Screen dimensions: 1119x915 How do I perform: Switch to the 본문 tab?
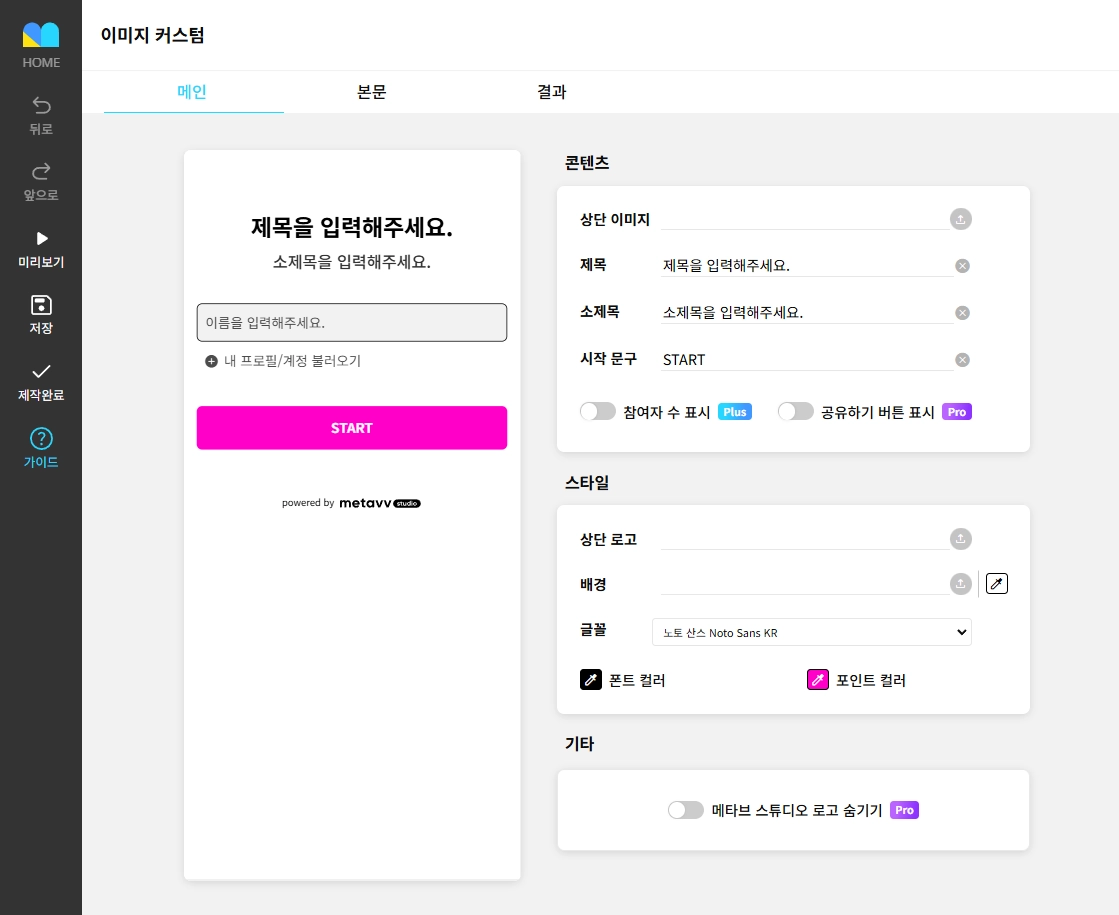[372, 91]
